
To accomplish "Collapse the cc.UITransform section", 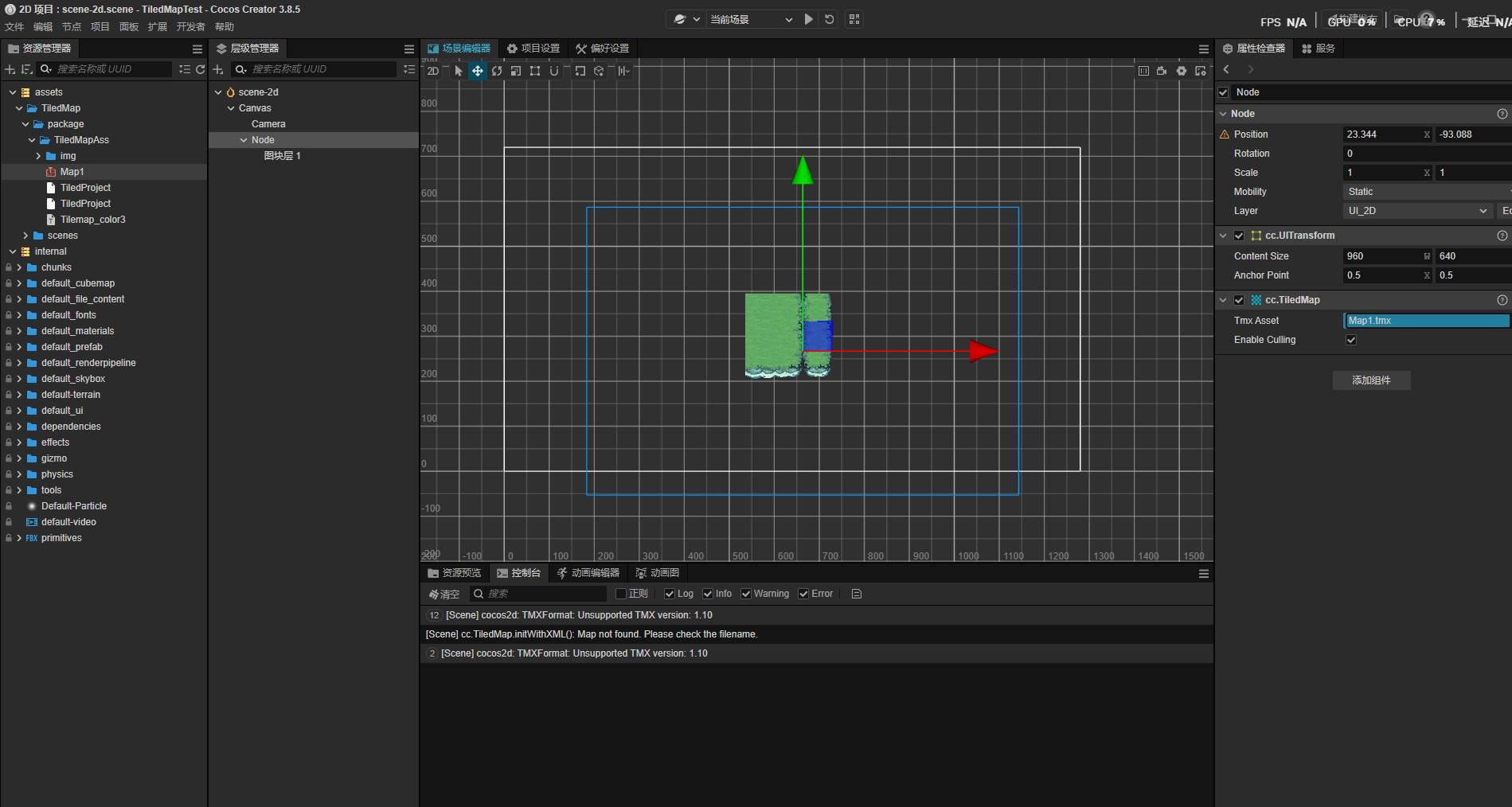I will click(x=1224, y=236).
